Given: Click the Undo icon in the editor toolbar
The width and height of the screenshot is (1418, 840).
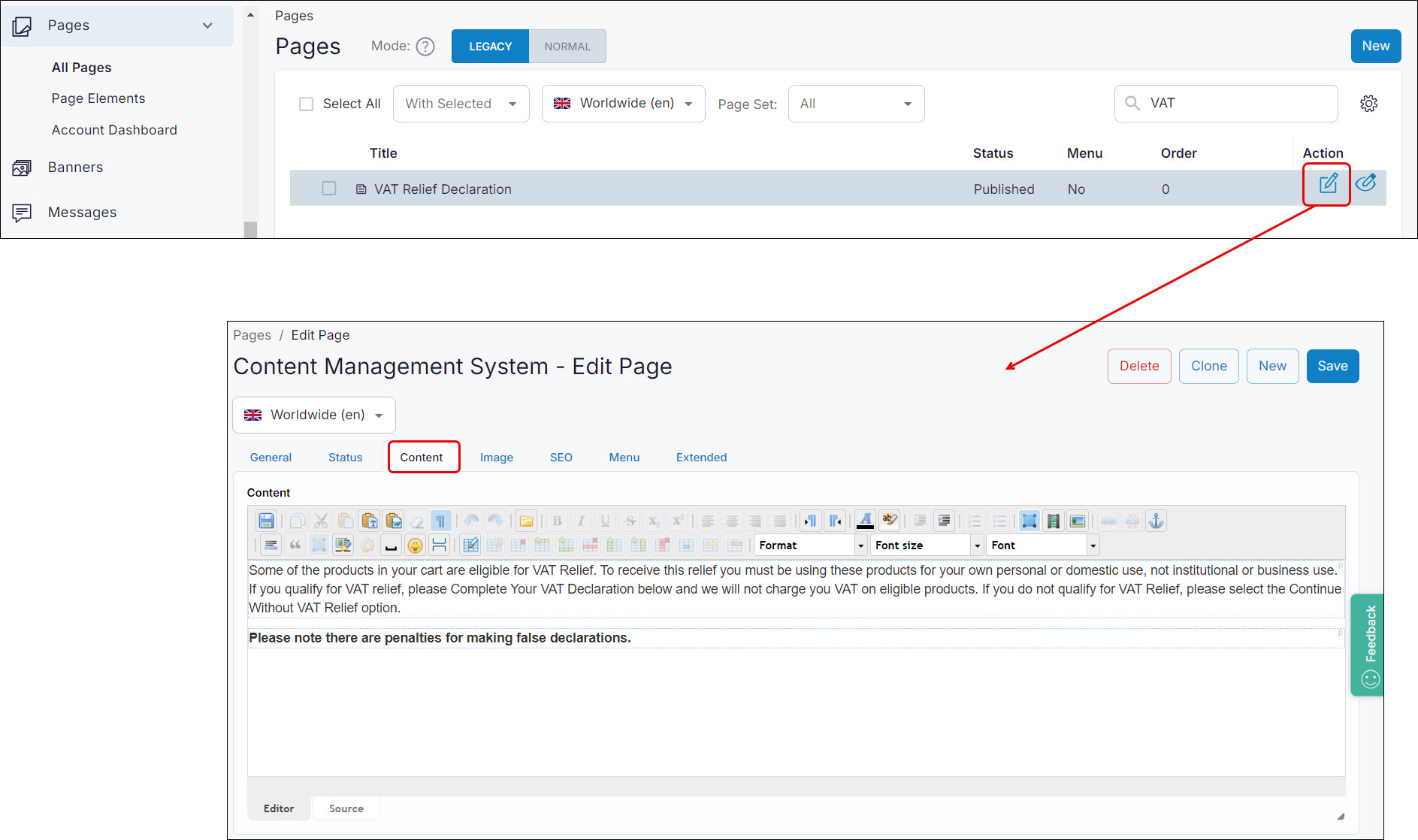Looking at the screenshot, I should (x=473, y=521).
